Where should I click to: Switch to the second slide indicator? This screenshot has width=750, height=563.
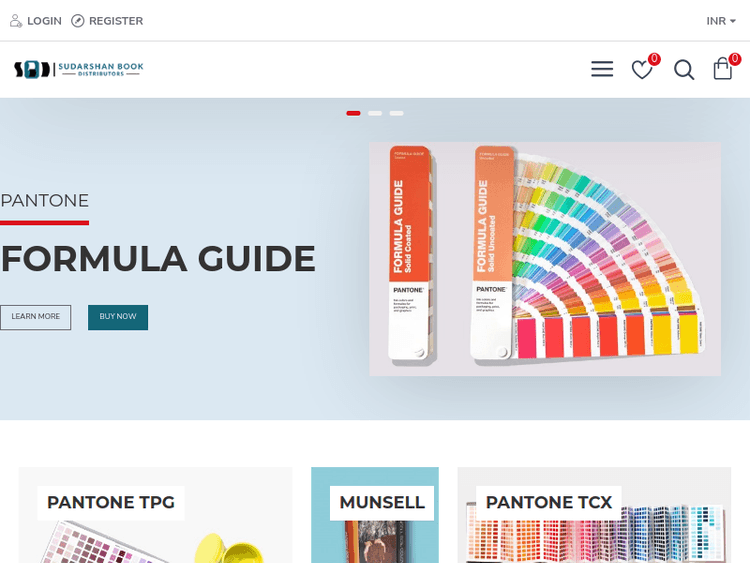click(375, 113)
